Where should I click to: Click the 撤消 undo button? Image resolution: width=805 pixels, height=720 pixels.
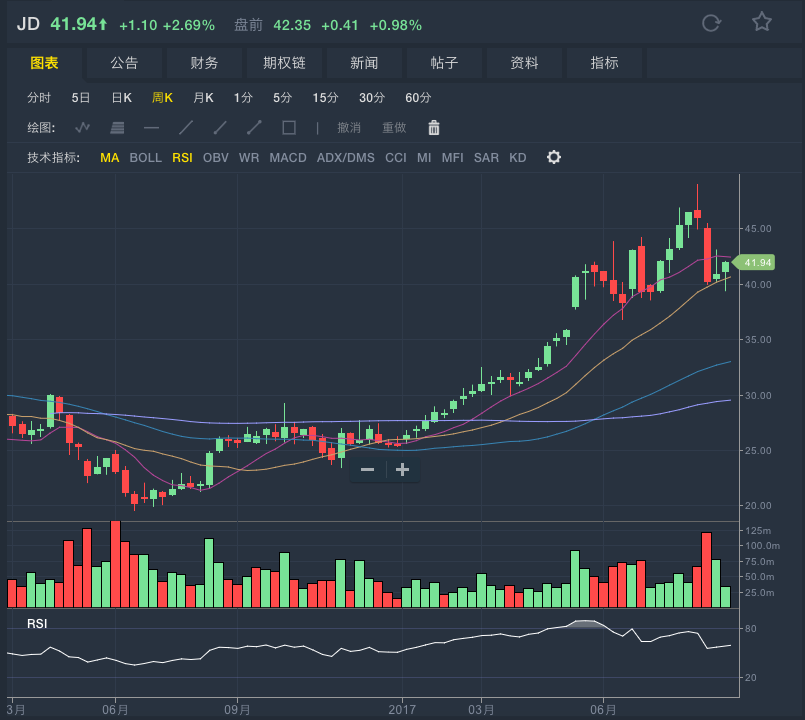[349, 127]
